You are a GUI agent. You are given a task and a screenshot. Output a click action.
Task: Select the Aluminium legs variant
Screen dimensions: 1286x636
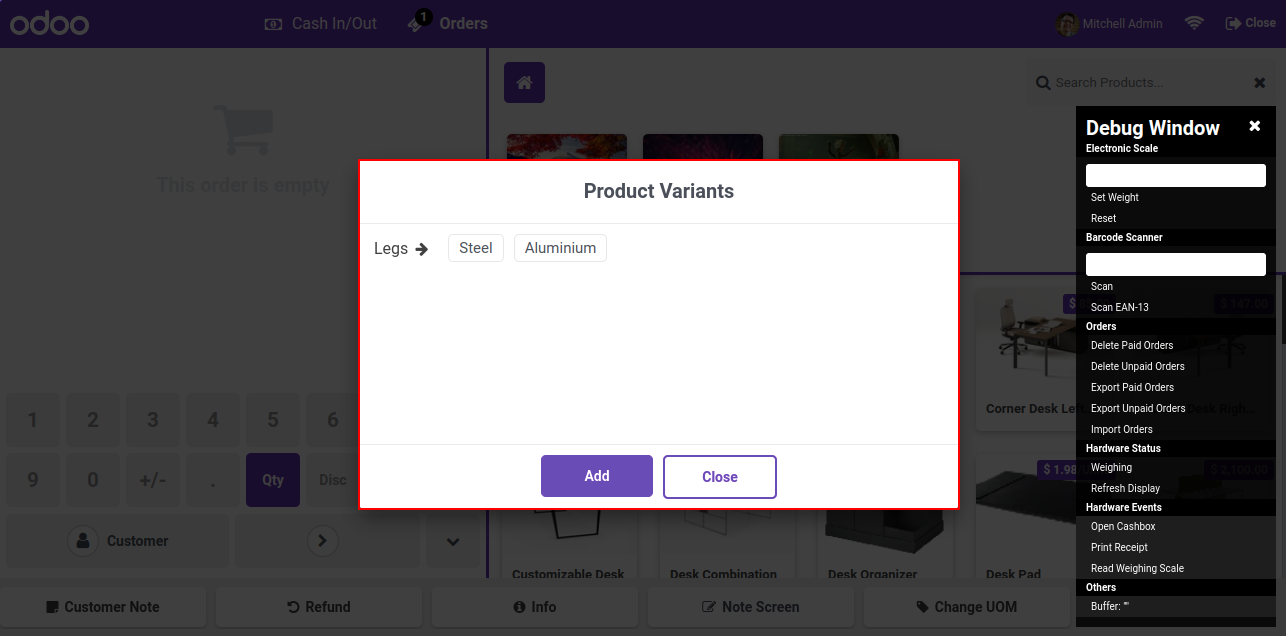[x=560, y=248]
